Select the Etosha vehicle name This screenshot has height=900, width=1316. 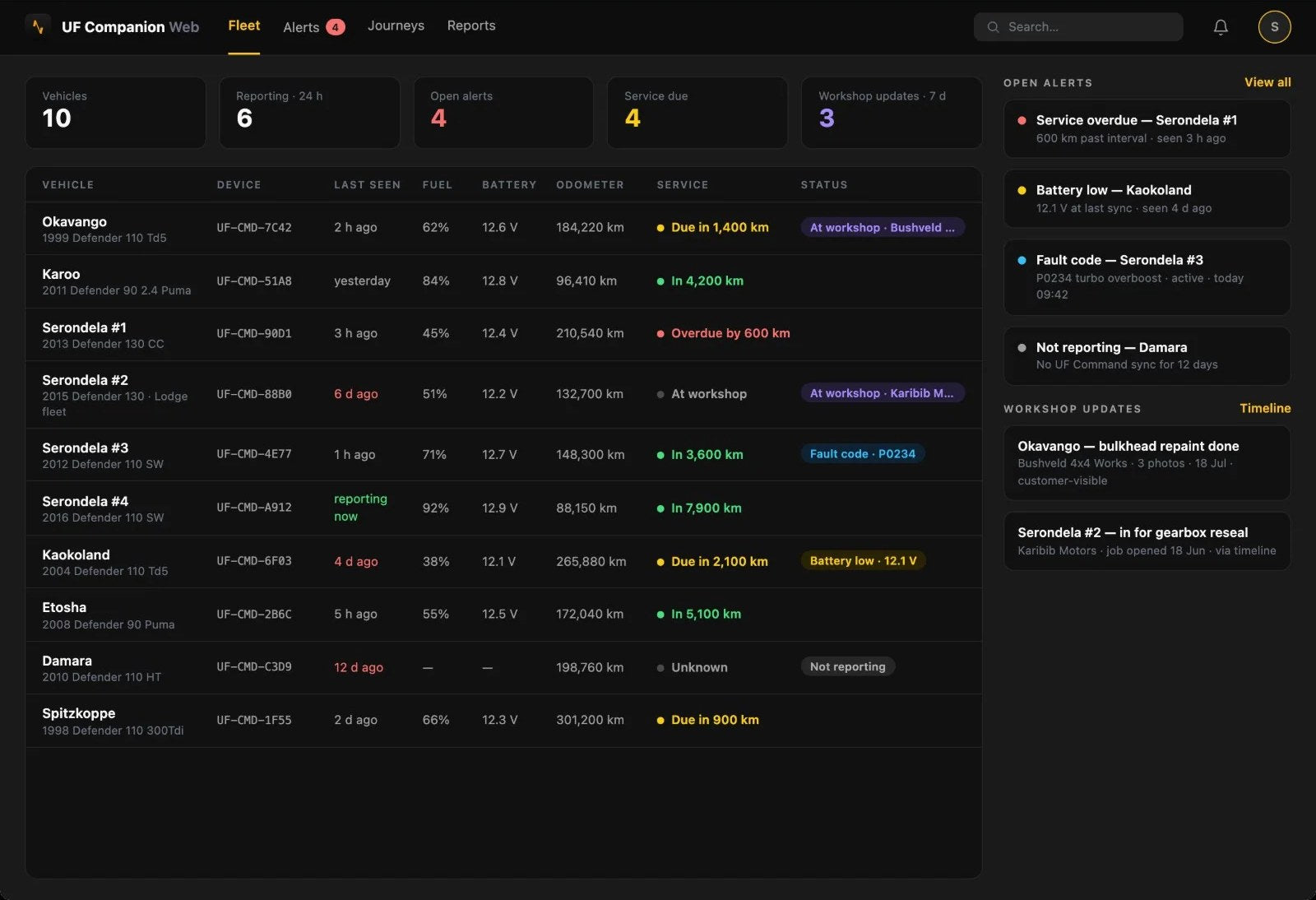64,607
